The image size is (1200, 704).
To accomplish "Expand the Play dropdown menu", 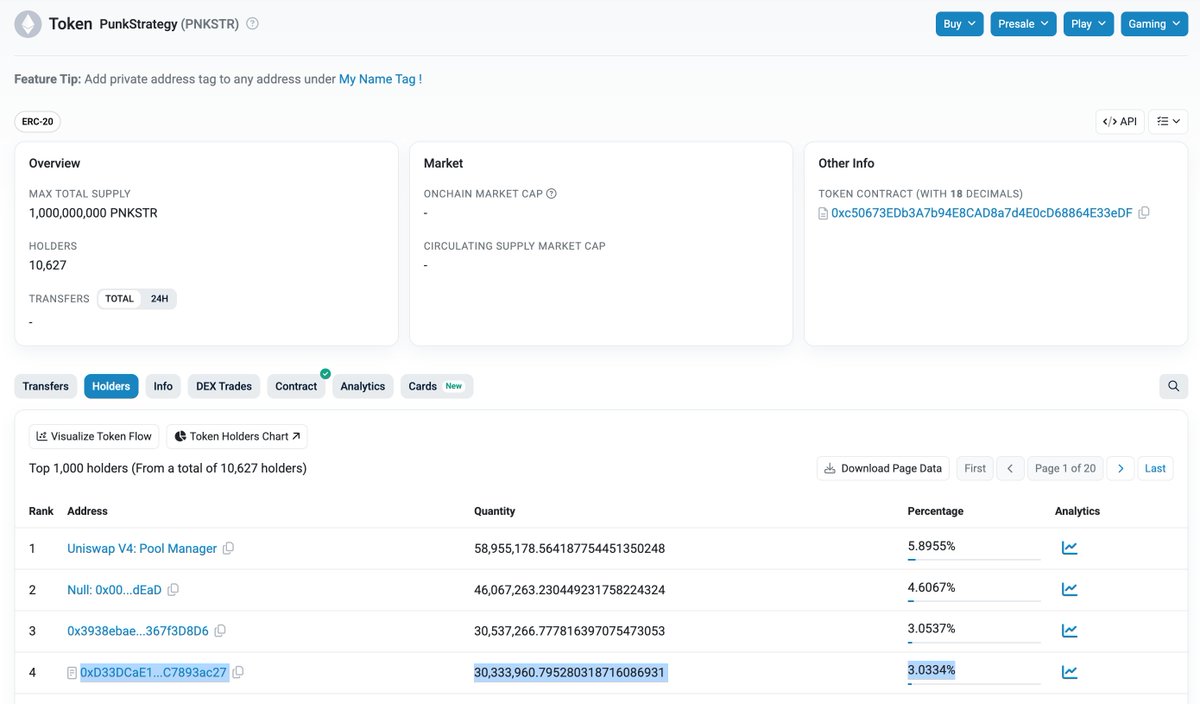I will click(x=1089, y=24).
